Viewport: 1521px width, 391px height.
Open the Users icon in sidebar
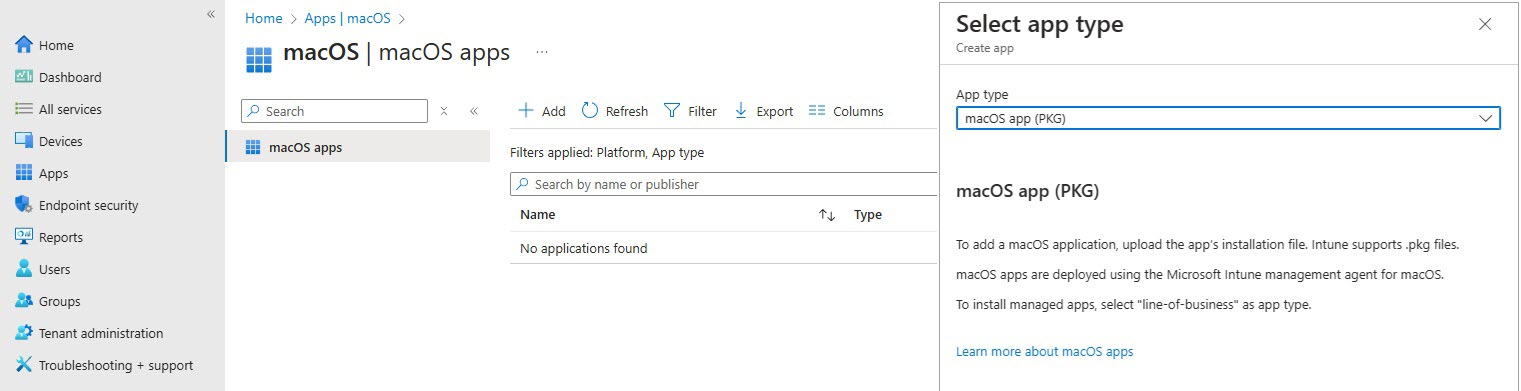coord(25,269)
